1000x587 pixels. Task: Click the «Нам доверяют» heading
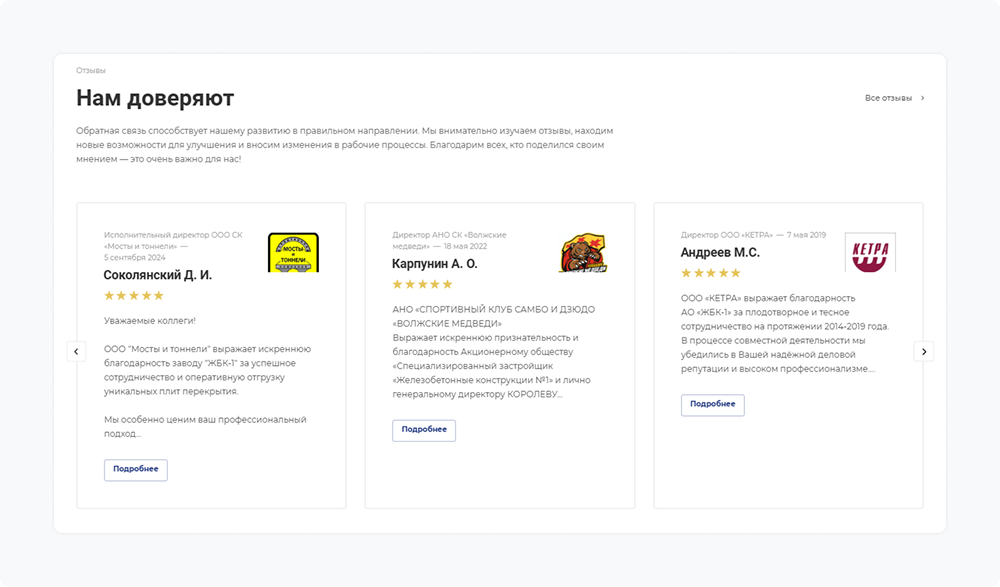click(x=155, y=98)
